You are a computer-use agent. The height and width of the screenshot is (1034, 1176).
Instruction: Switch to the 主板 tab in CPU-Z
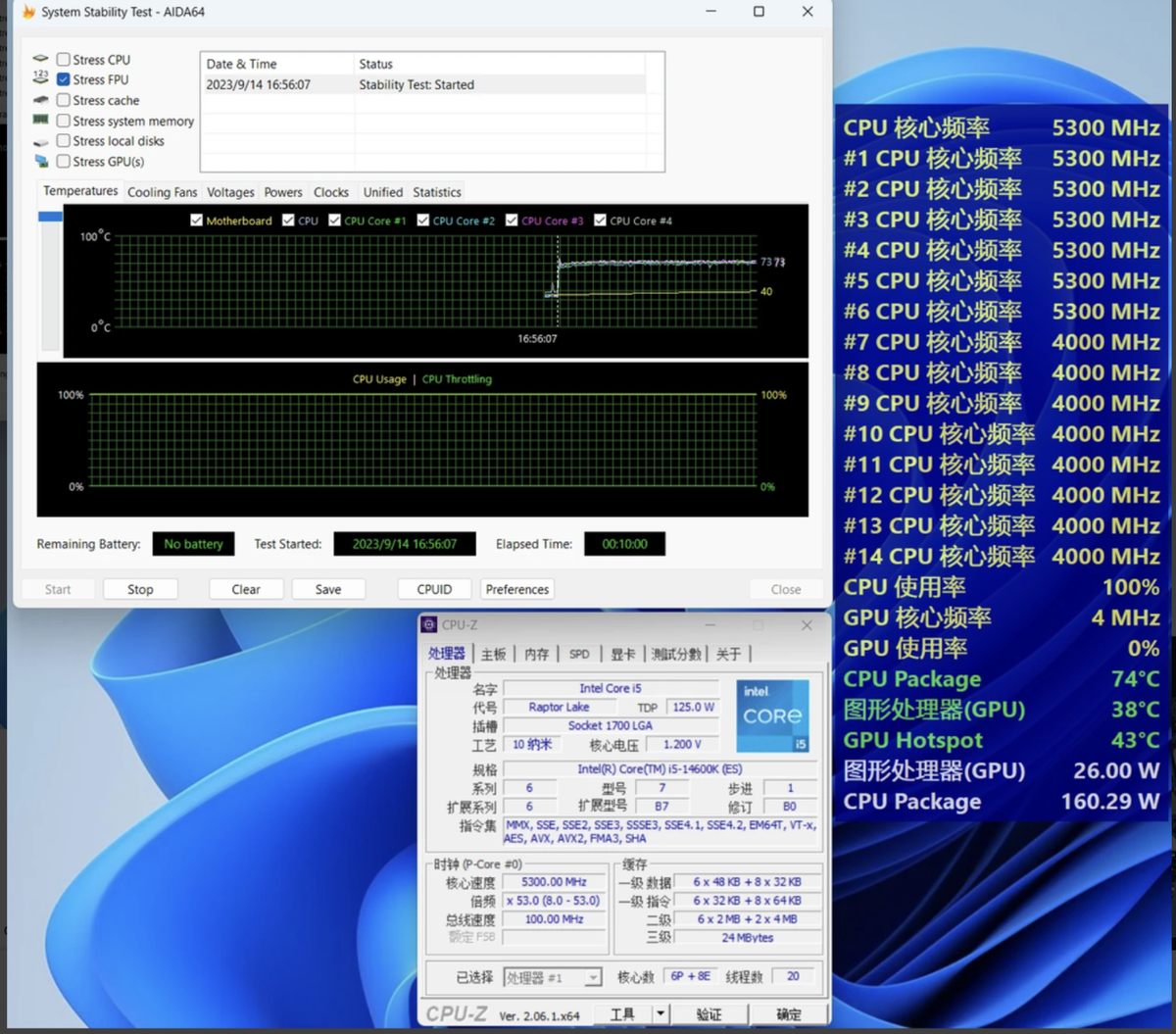(x=494, y=654)
